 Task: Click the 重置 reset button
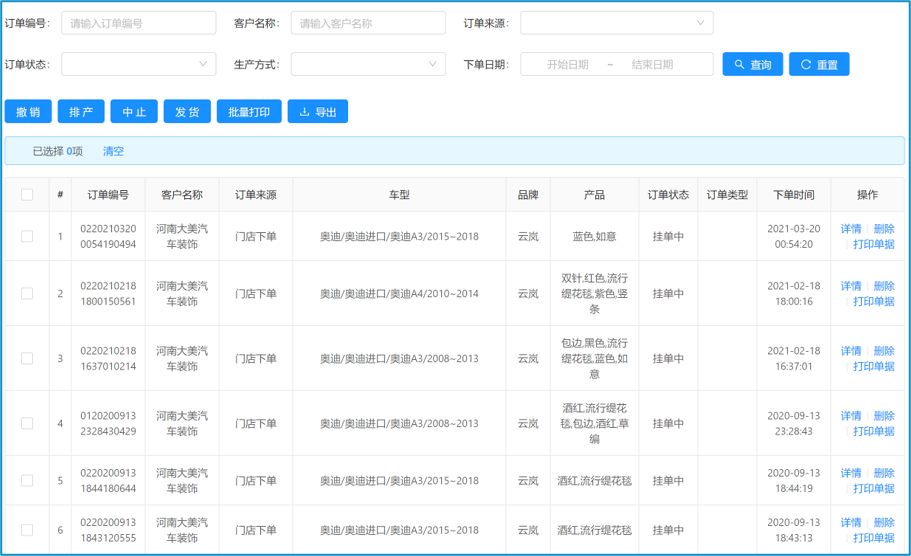(x=818, y=64)
